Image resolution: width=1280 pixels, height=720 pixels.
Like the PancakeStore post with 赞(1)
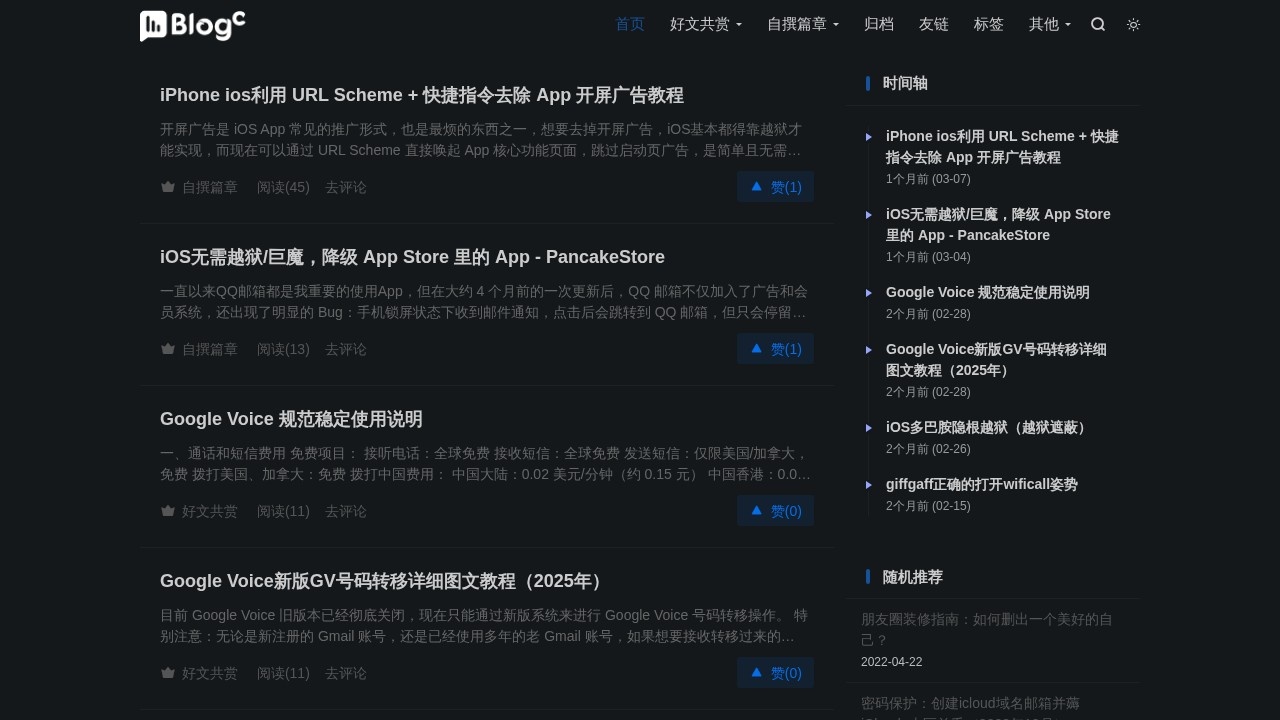[x=775, y=349]
